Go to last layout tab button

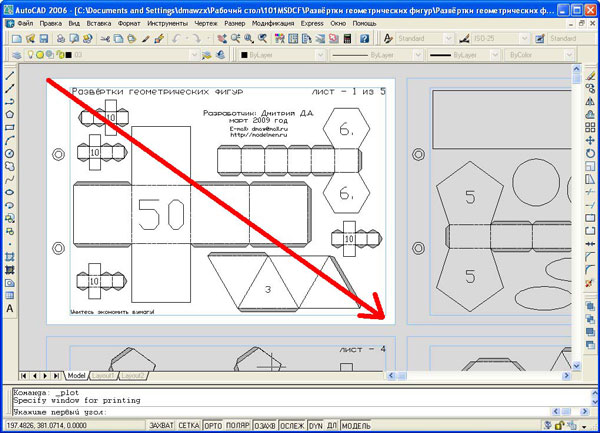[56, 376]
